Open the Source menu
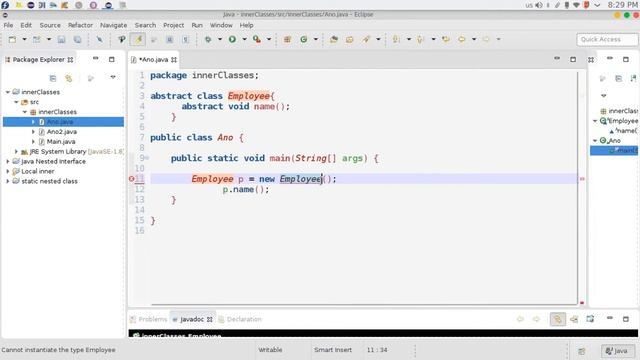This screenshot has height=360, width=640. click(50, 25)
